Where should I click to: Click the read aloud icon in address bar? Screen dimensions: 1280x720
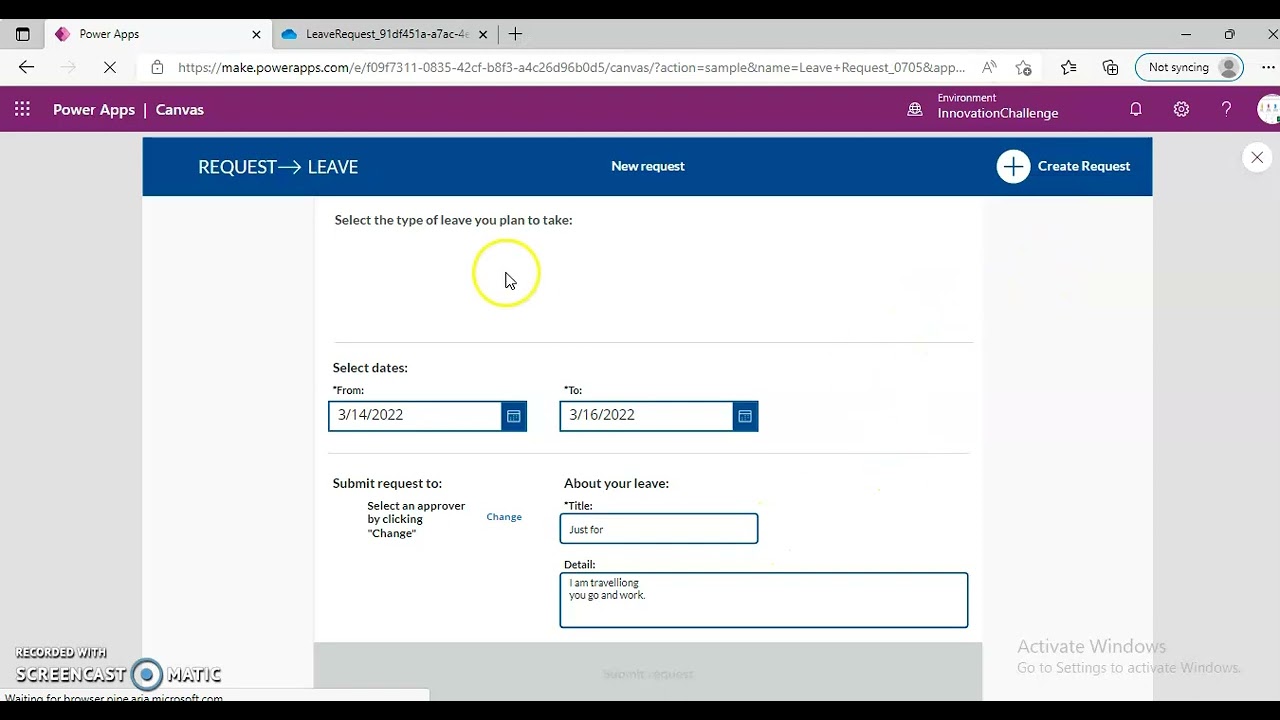989,67
